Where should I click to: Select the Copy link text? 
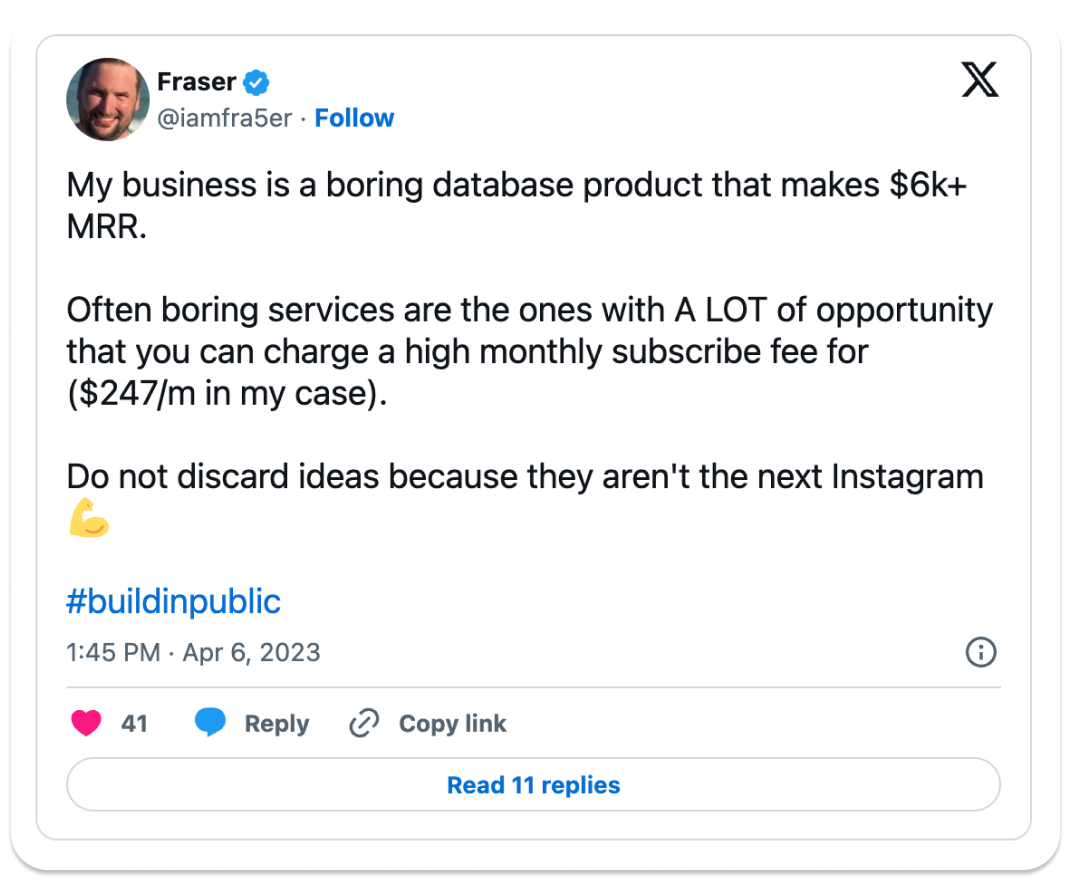pos(452,723)
